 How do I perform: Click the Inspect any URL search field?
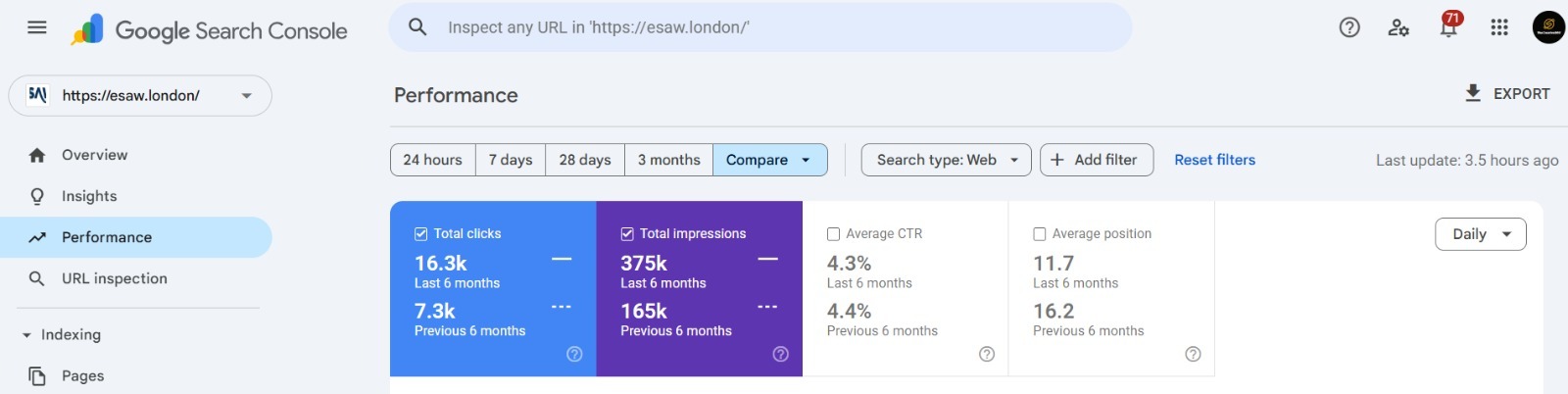click(764, 27)
